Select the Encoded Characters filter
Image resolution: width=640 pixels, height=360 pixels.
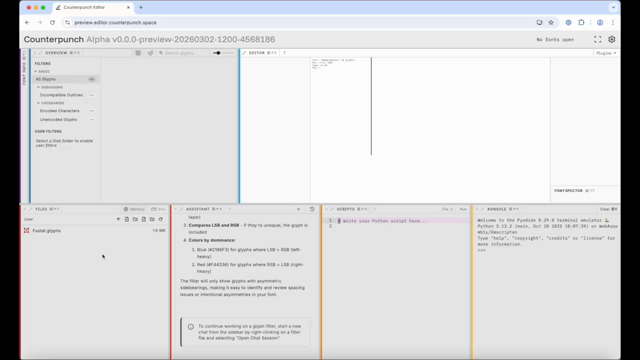click(67, 111)
